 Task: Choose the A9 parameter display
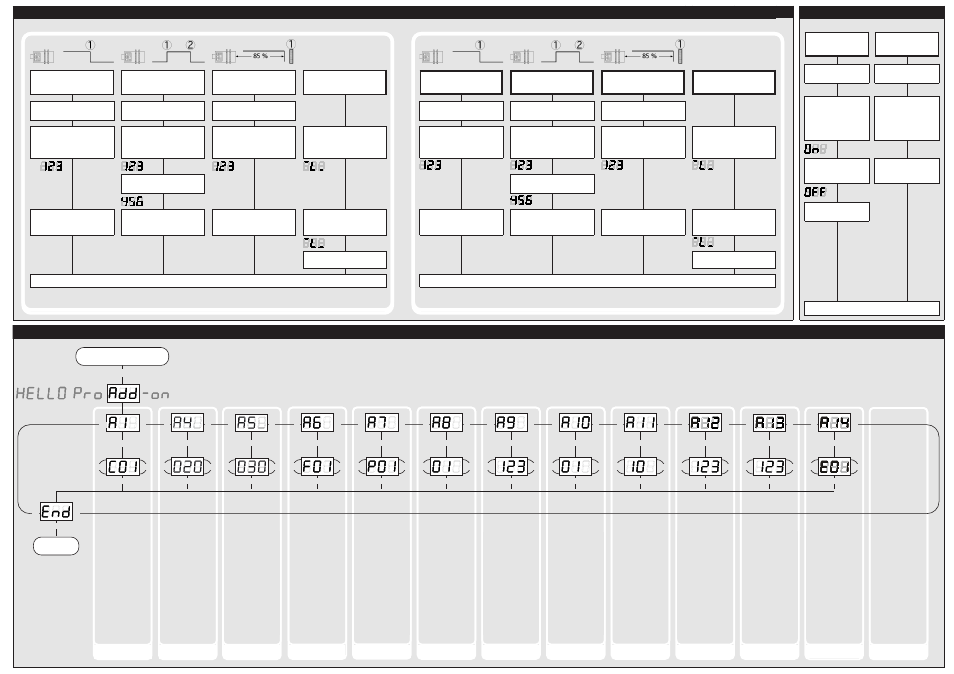[511, 423]
